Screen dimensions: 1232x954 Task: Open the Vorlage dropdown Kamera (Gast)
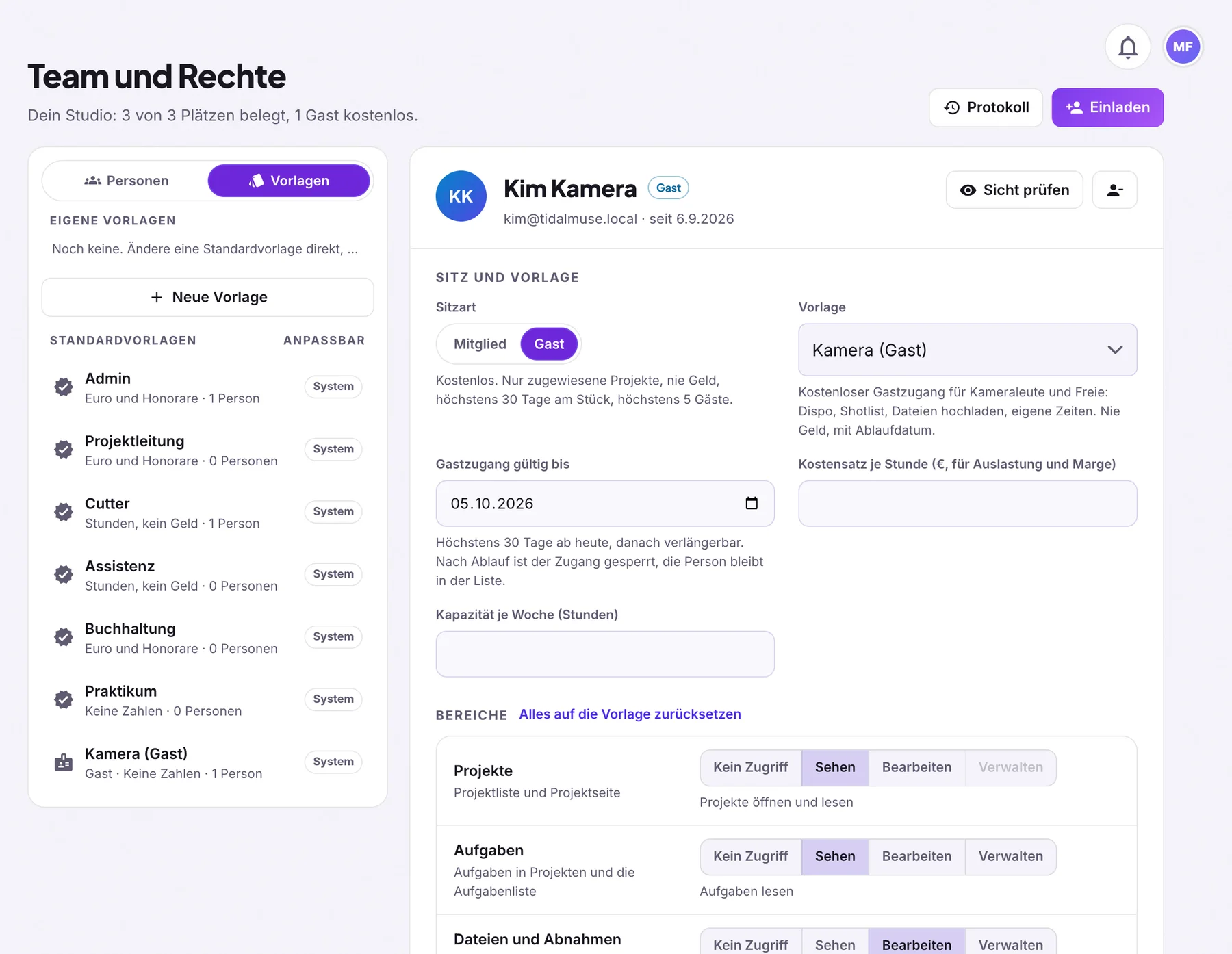(967, 350)
